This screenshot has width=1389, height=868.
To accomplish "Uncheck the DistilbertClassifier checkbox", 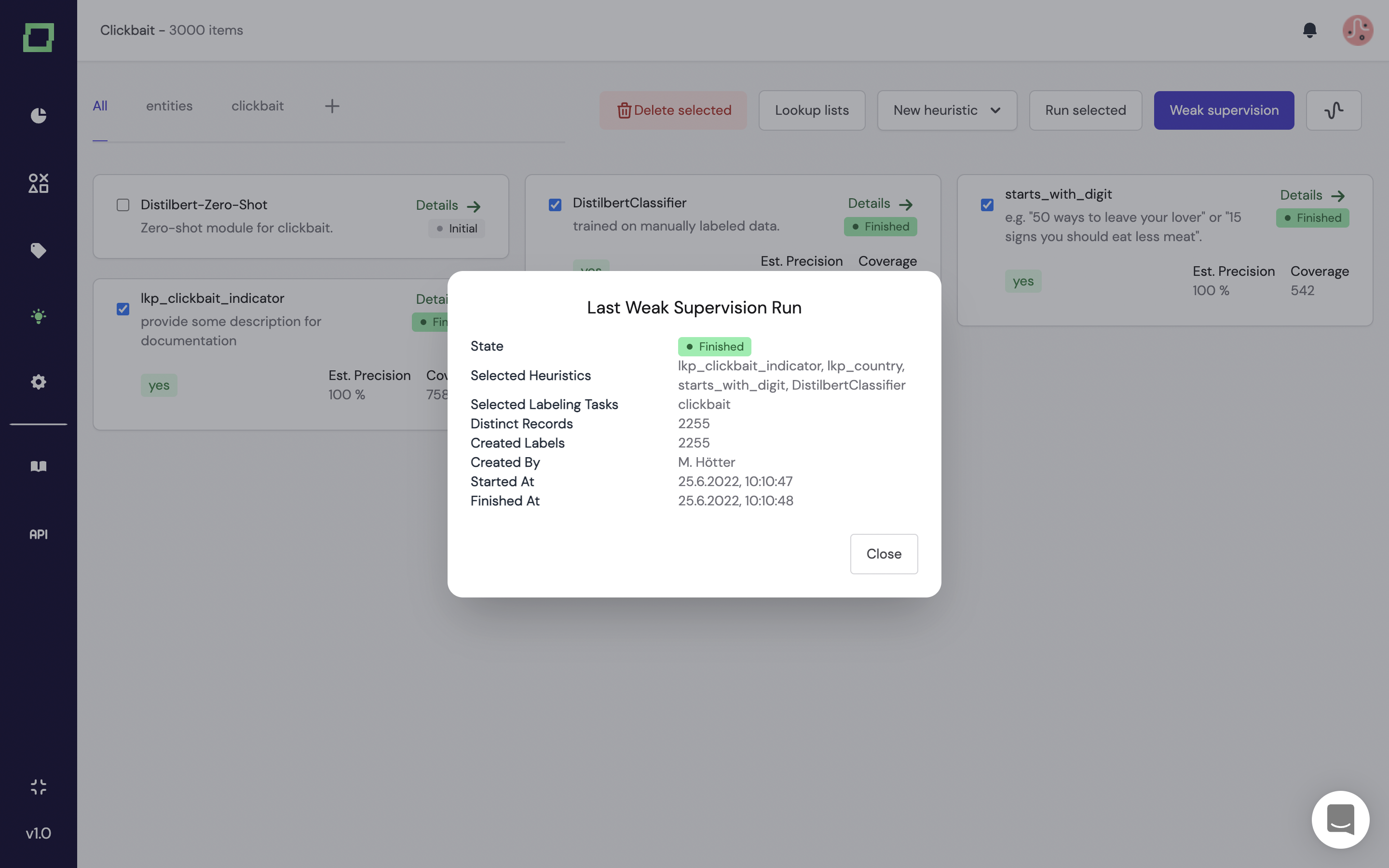I will click(555, 205).
